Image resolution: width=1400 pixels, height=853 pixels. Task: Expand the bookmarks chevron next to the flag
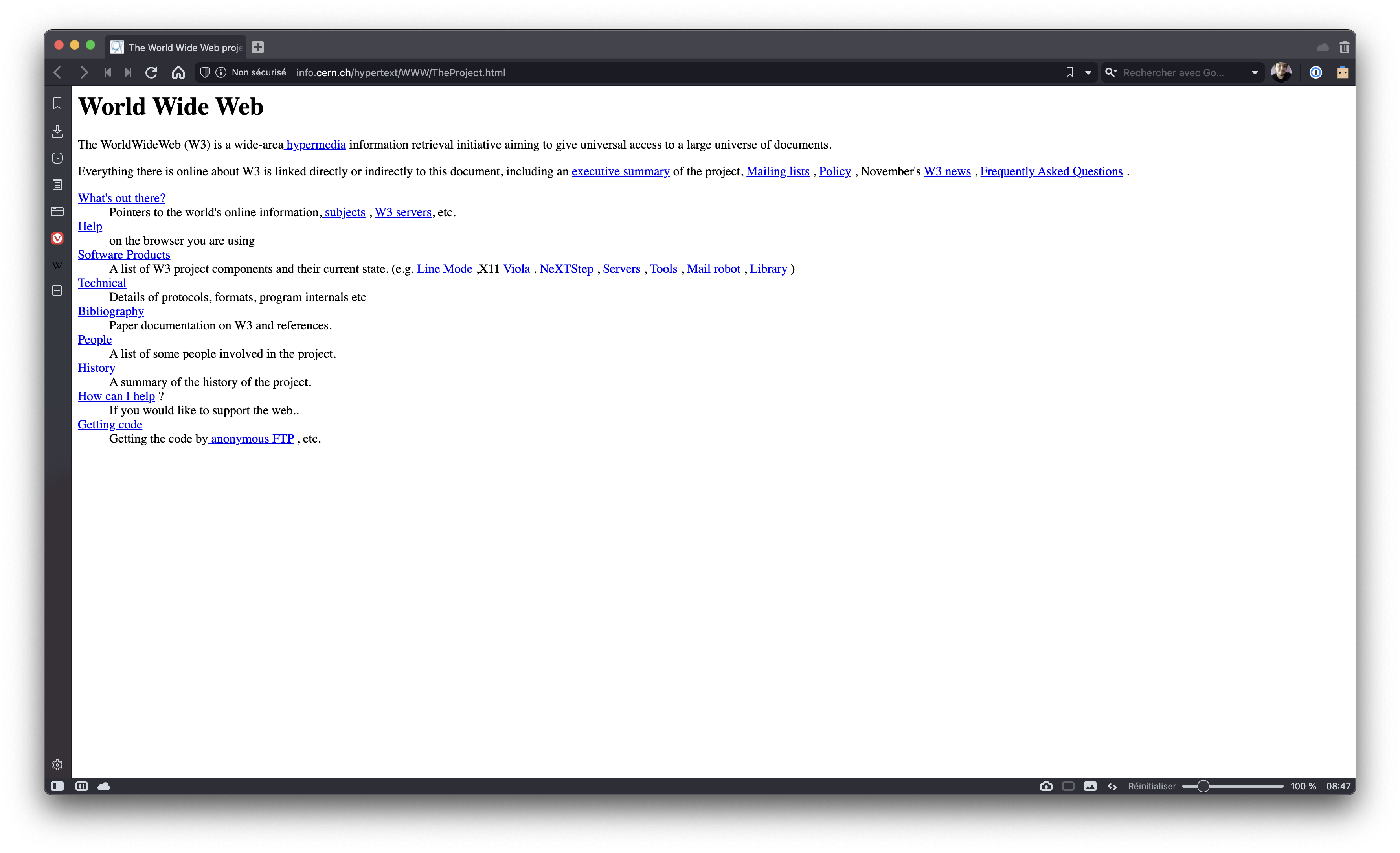coord(1088,72)
